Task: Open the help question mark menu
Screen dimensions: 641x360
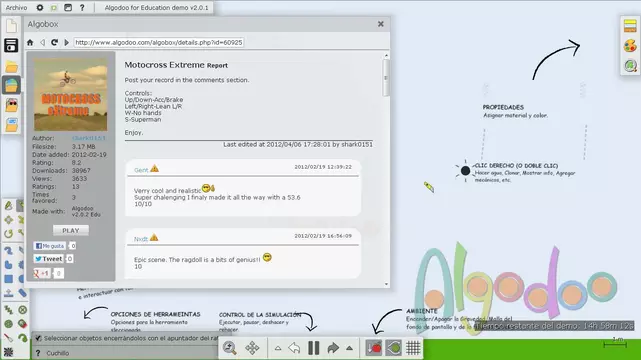Action: (x=82, y=7)
